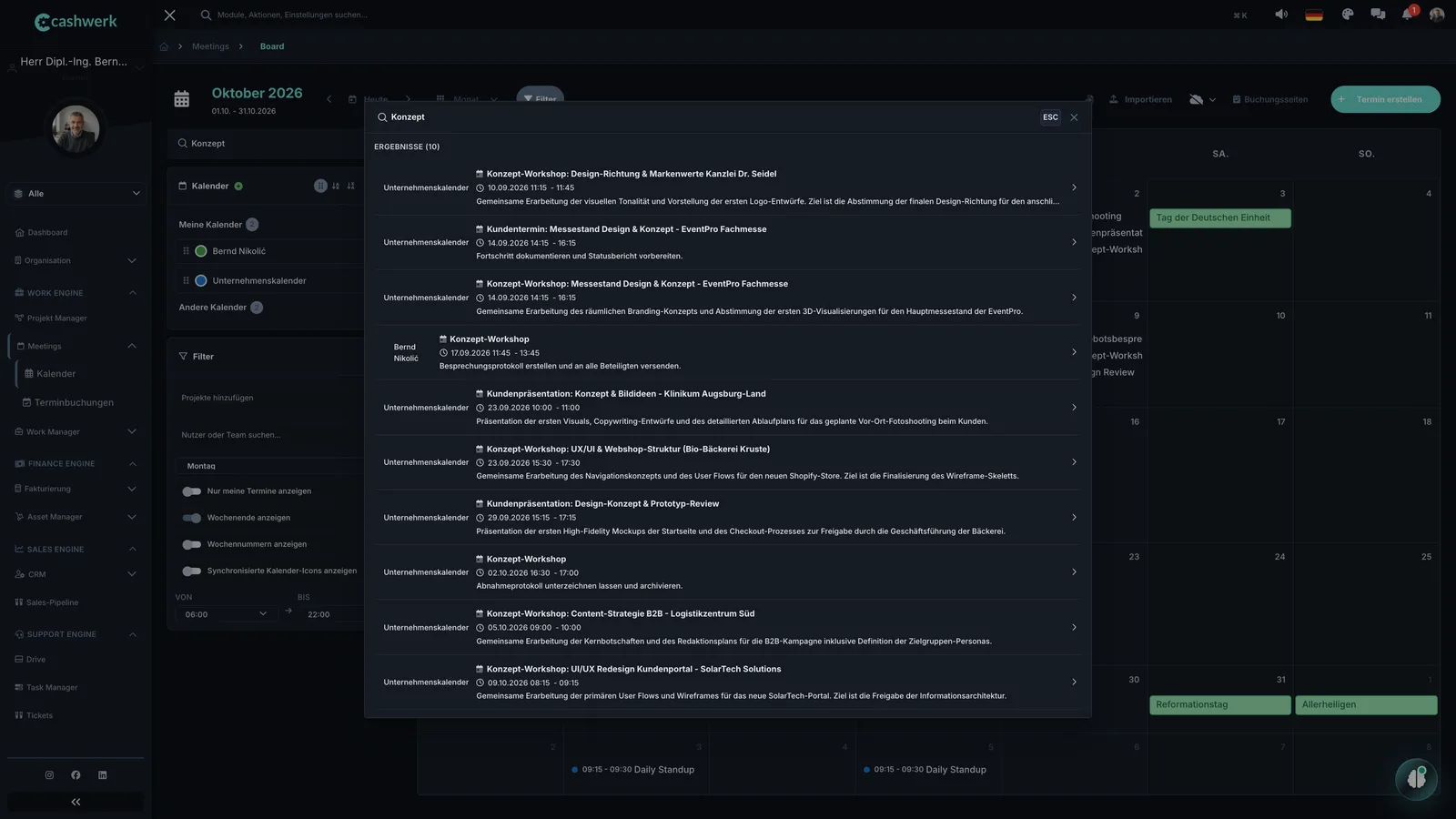
Task: Click Termin erstellen button
Action: 1385,99
